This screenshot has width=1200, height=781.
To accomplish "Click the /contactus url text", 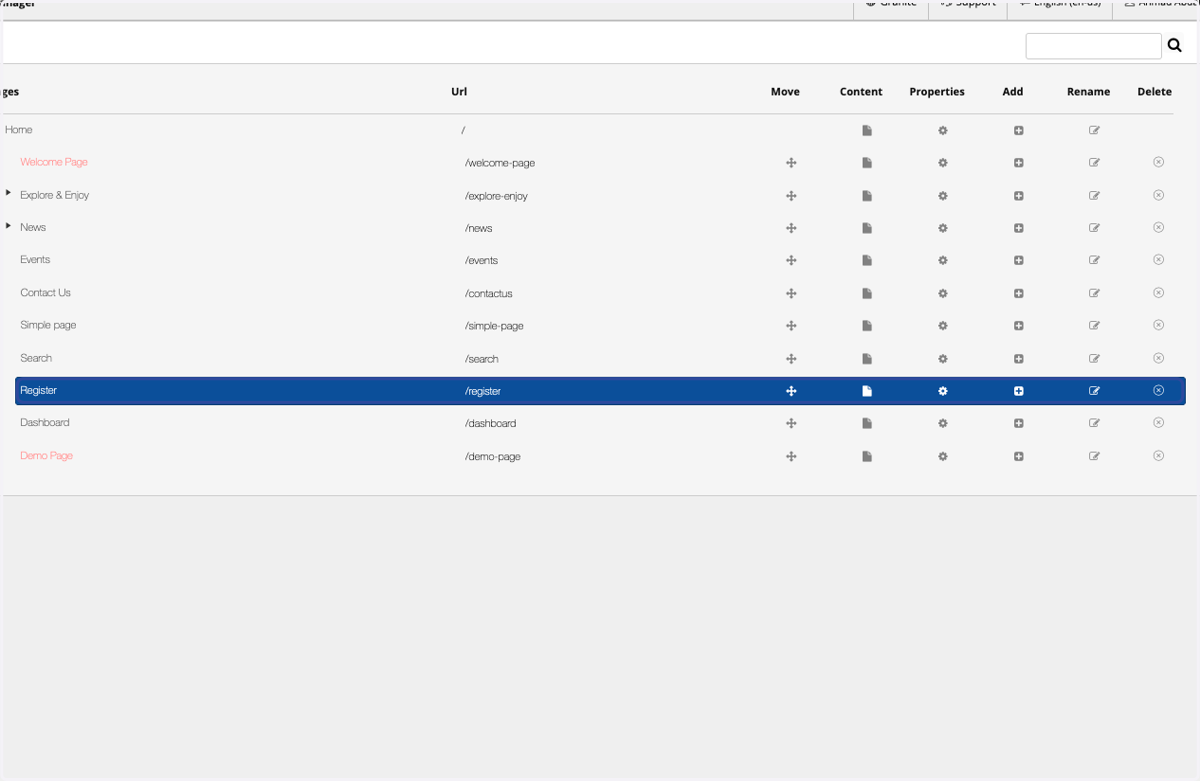I will (489, 294).
